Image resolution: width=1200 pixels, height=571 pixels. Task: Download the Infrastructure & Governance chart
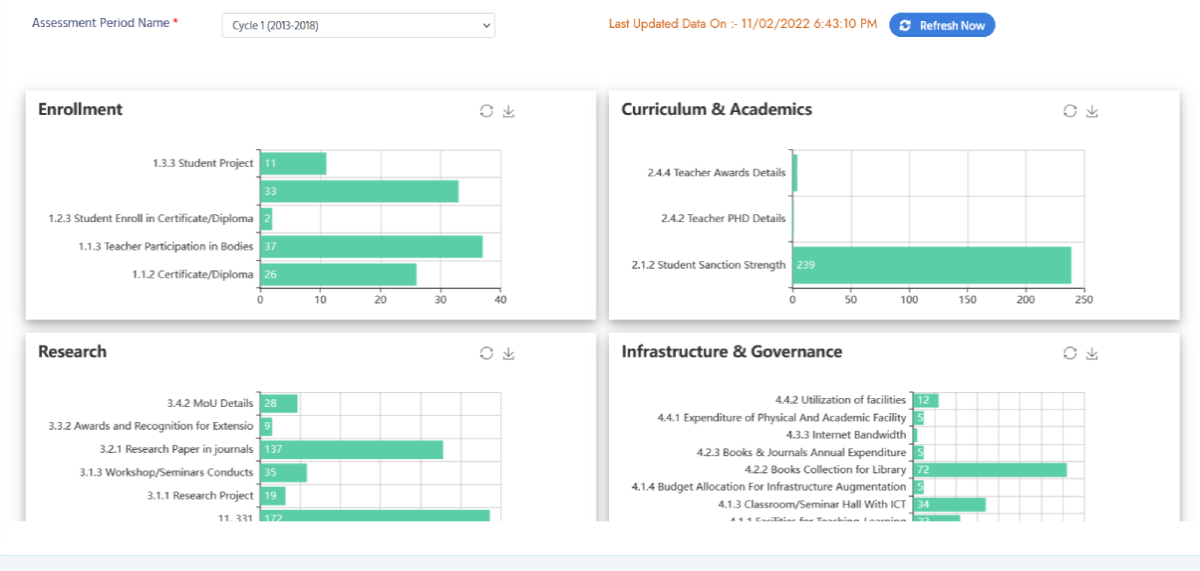1092,353
